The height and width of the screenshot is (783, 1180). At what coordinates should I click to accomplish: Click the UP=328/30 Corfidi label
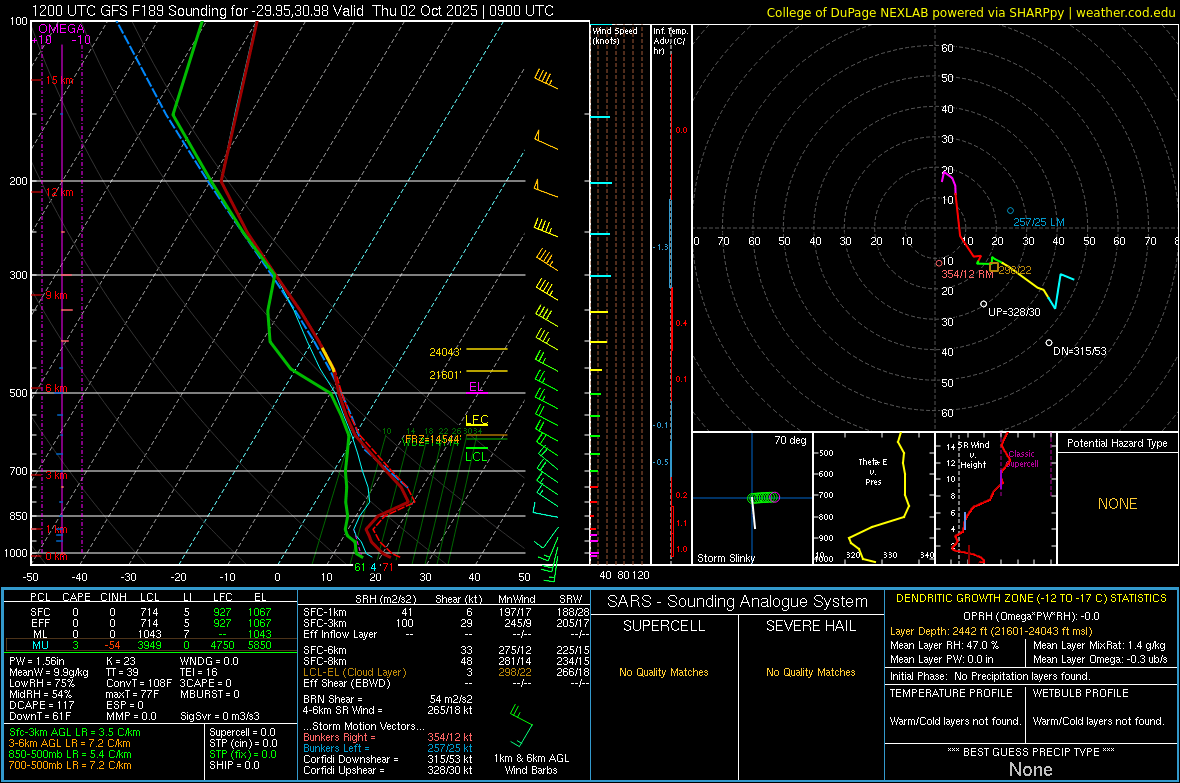[1014, 312]
